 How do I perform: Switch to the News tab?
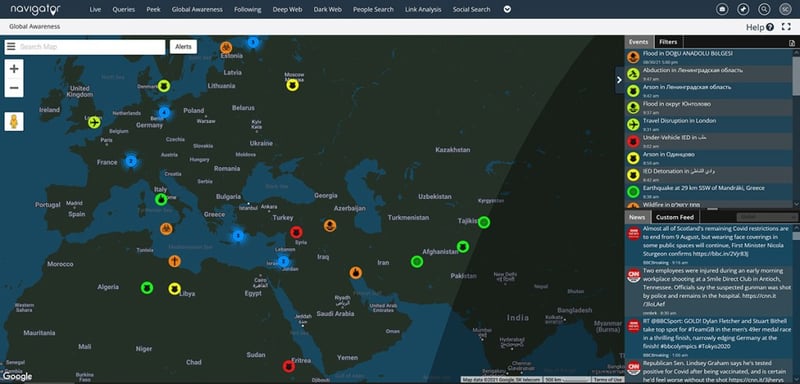637,217
